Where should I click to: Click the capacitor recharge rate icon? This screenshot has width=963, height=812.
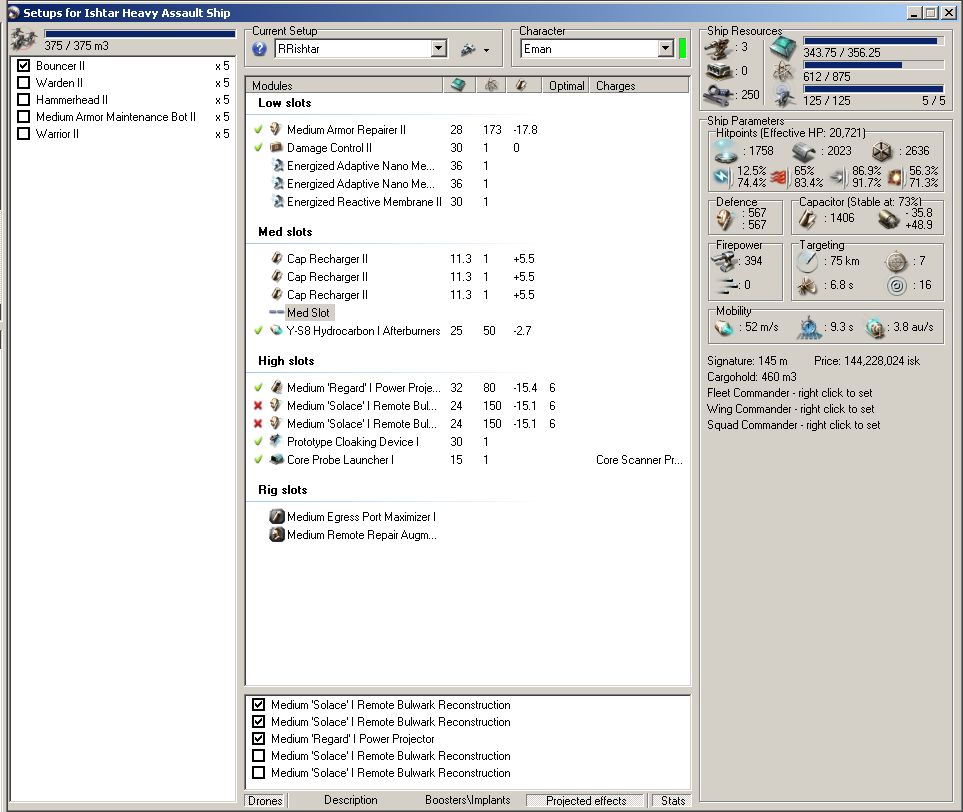point(889,219)
